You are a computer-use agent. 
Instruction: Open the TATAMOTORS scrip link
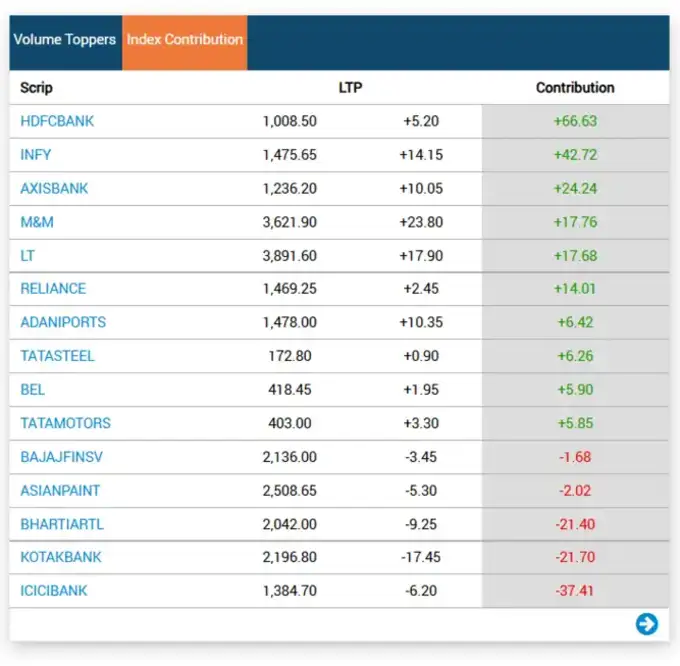65,423
